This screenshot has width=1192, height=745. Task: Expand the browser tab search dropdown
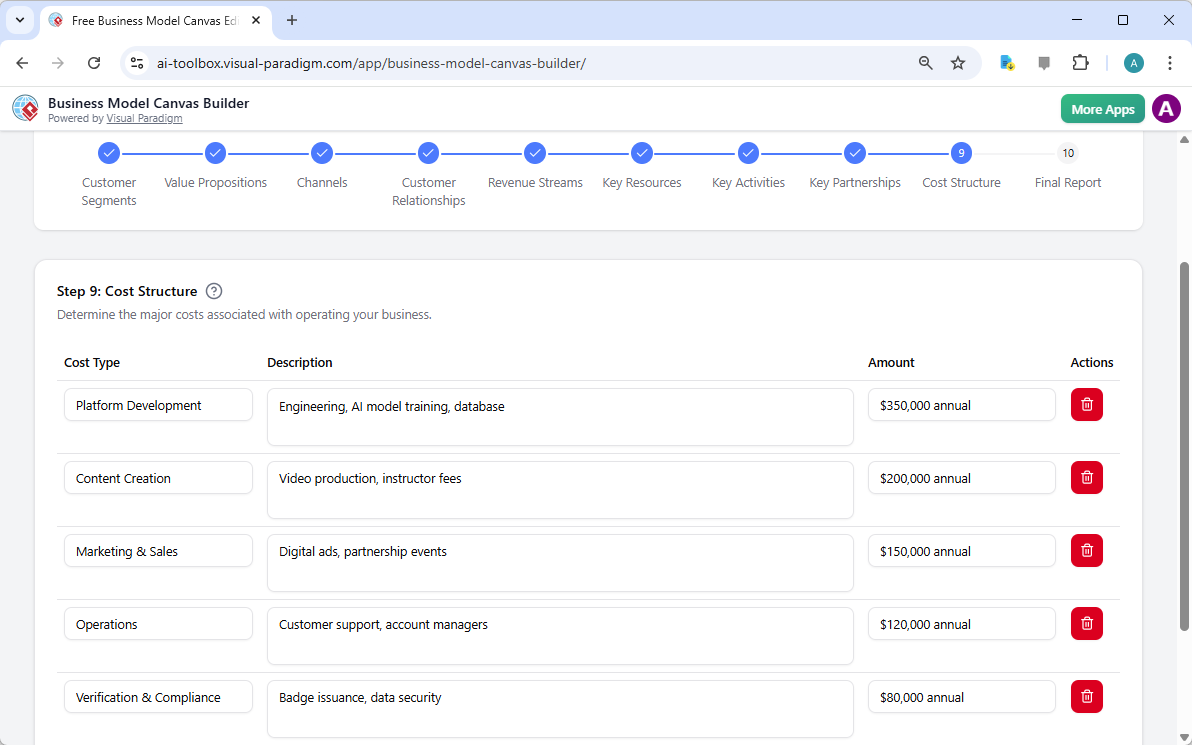click(x=19, y=20)
